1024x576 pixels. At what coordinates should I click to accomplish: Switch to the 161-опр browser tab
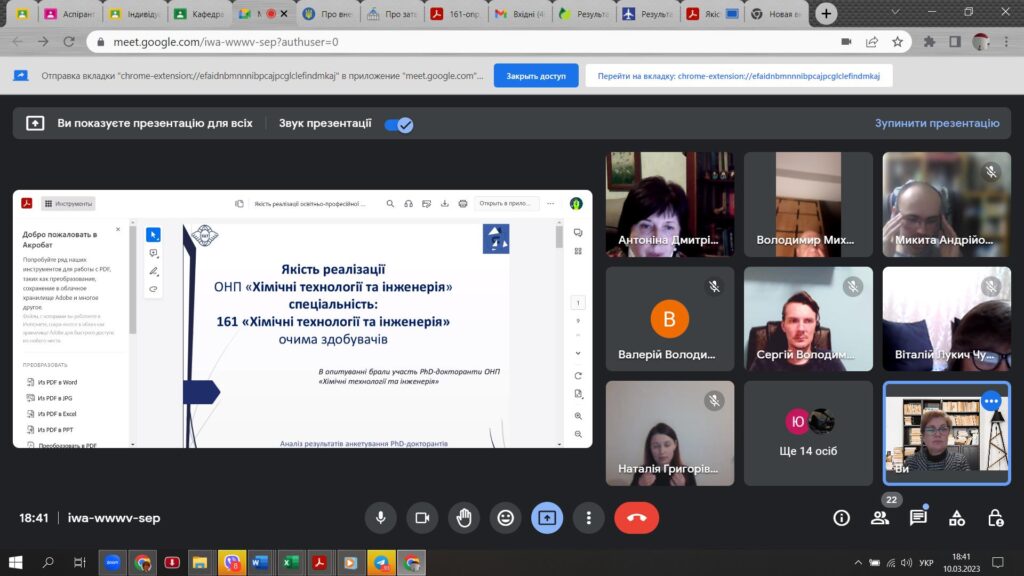pos(457,14)
